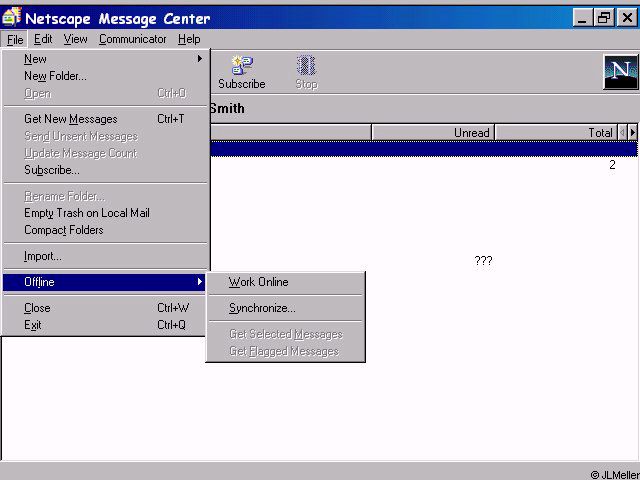Click the Subscribe toolbar icon
Viewport: 640px width, 480px height.
coord(242,72)
